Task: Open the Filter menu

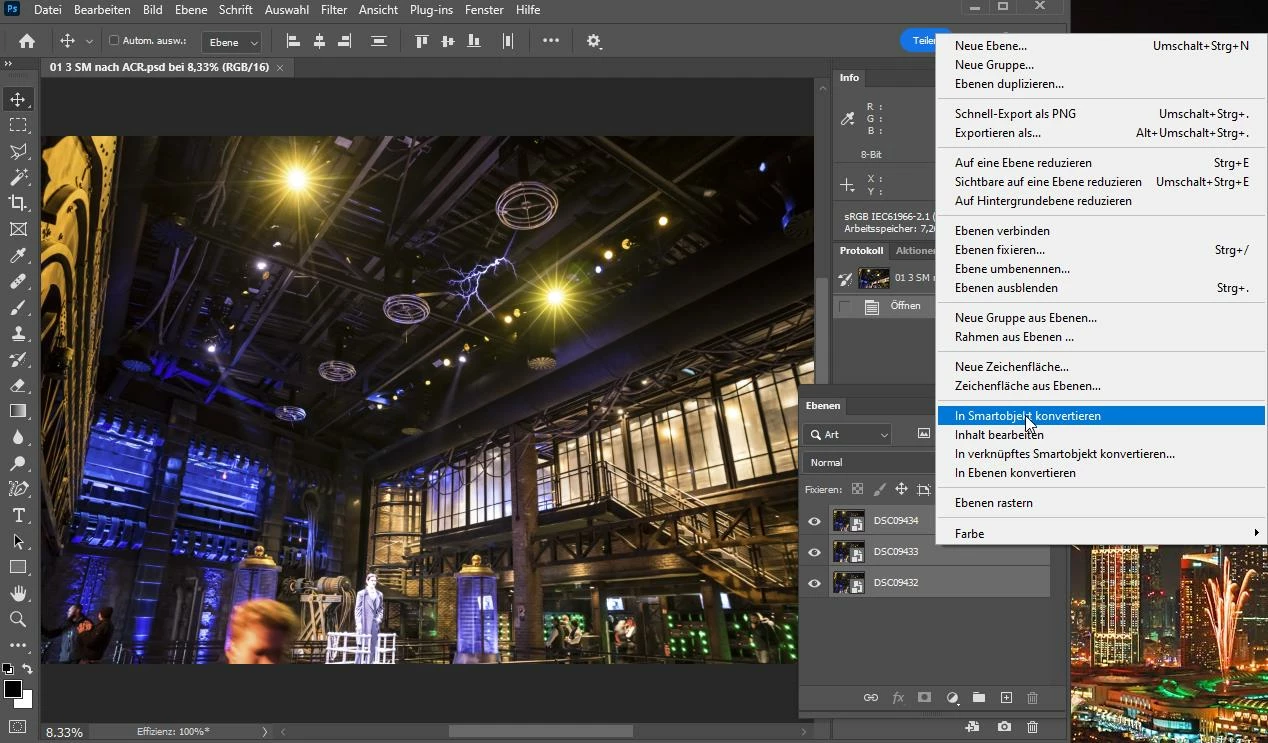Action: click(334, 10)
